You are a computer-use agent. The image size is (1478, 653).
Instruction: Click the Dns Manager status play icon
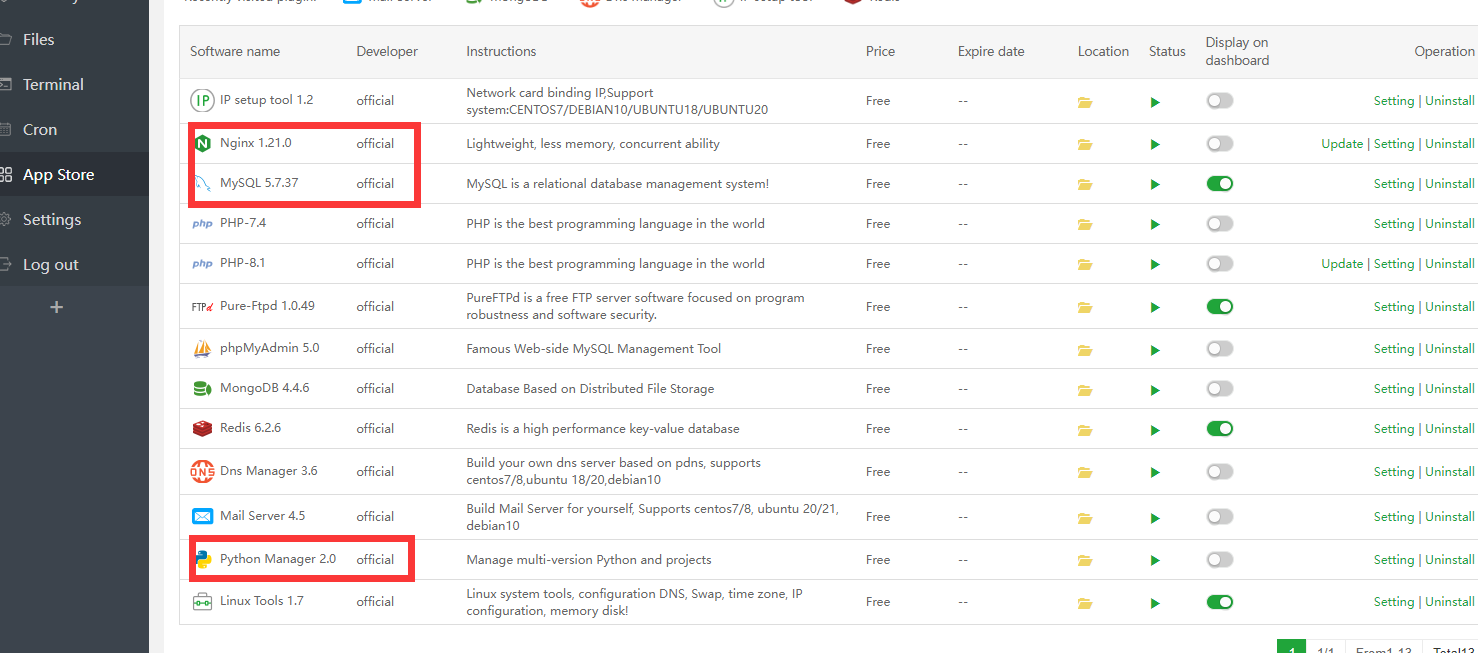tap(1155, 472)
